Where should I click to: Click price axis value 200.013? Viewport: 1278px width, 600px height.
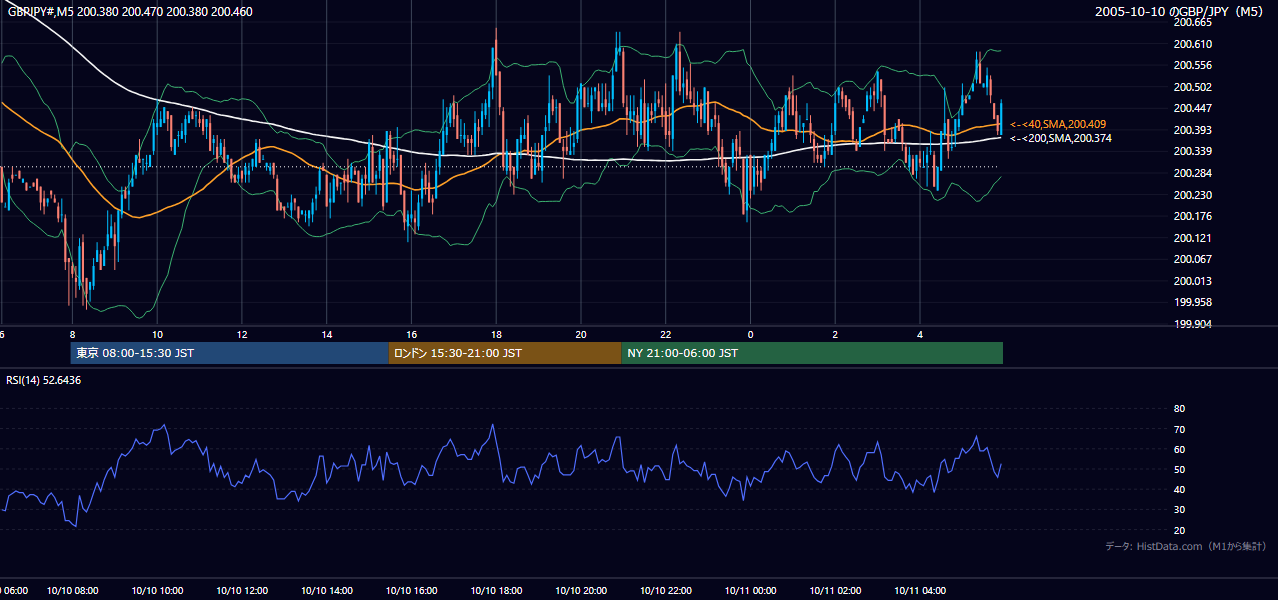pyautogui.click(x=1192, y=281)
